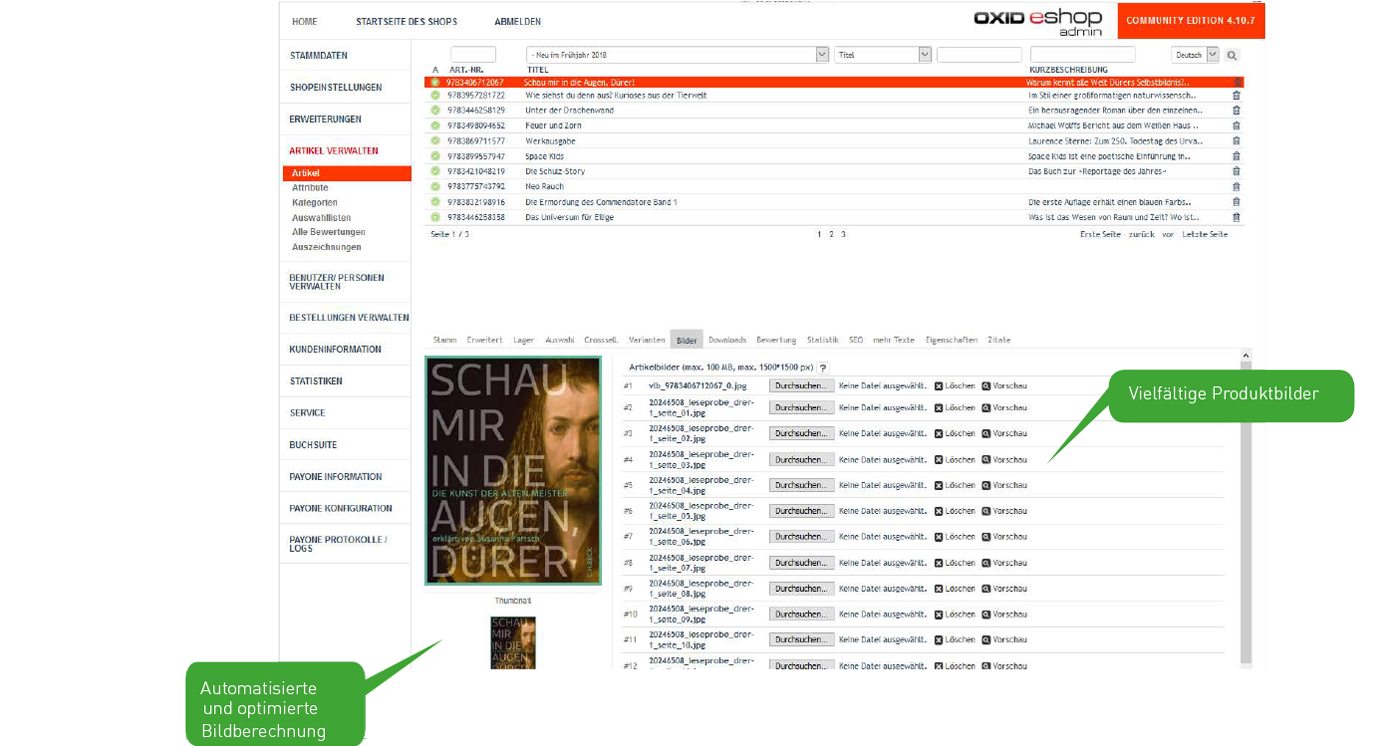Delete image #8 seite_07.jpg

coord(954,563)
